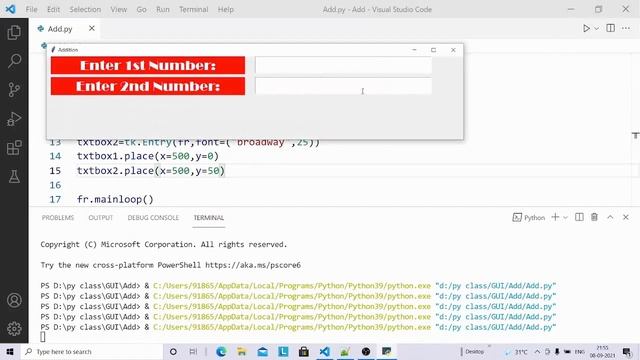Image resolution: width=640 pixels, height=360 pixels.
Task: Open Source Control view
Action: 14,90
